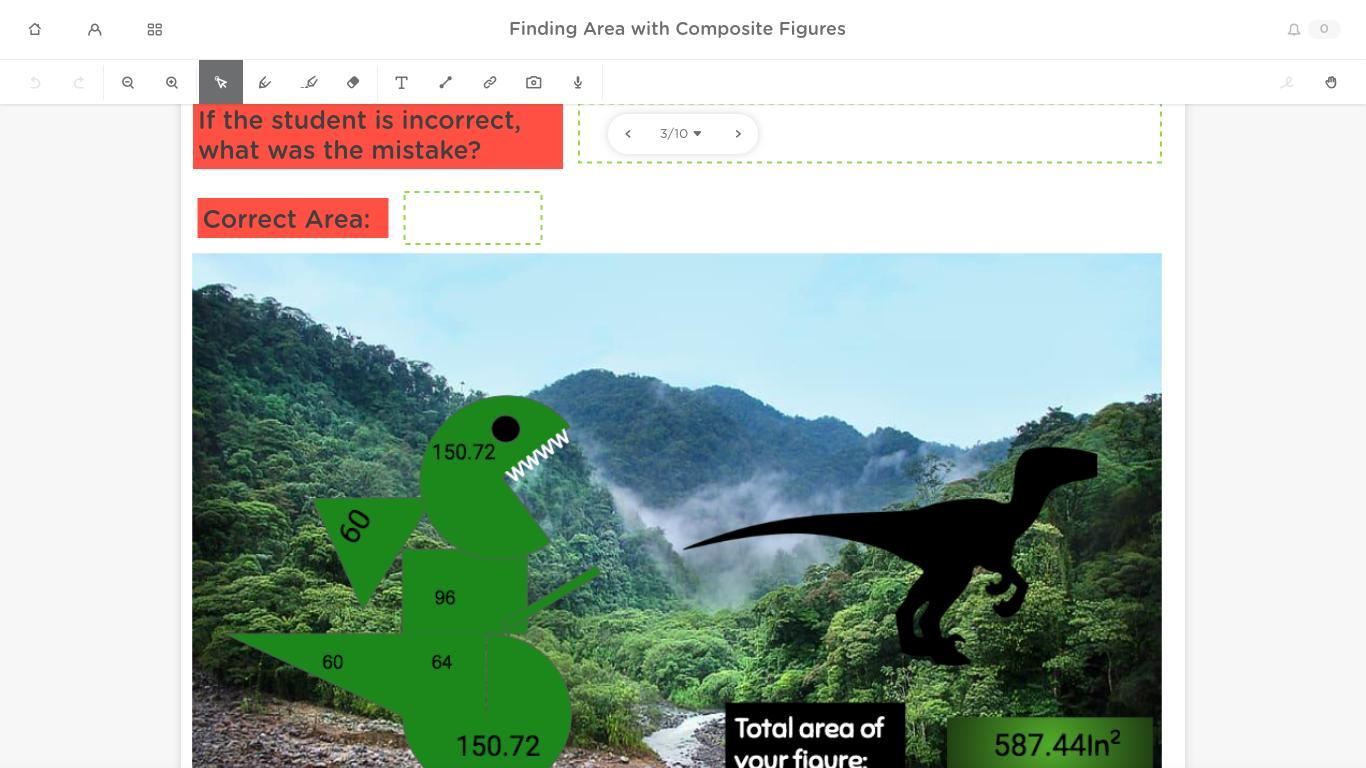Select the Highlighter tool
Screen dimensions: 1366x768
[309, 83]
